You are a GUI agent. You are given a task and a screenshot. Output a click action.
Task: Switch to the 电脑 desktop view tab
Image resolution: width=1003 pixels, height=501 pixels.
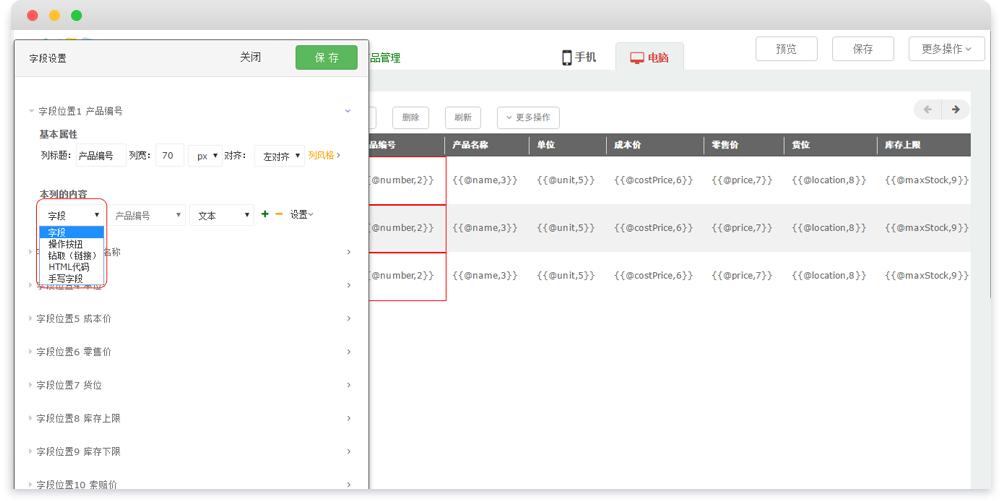pyautogui.click(x=649, y=58)
